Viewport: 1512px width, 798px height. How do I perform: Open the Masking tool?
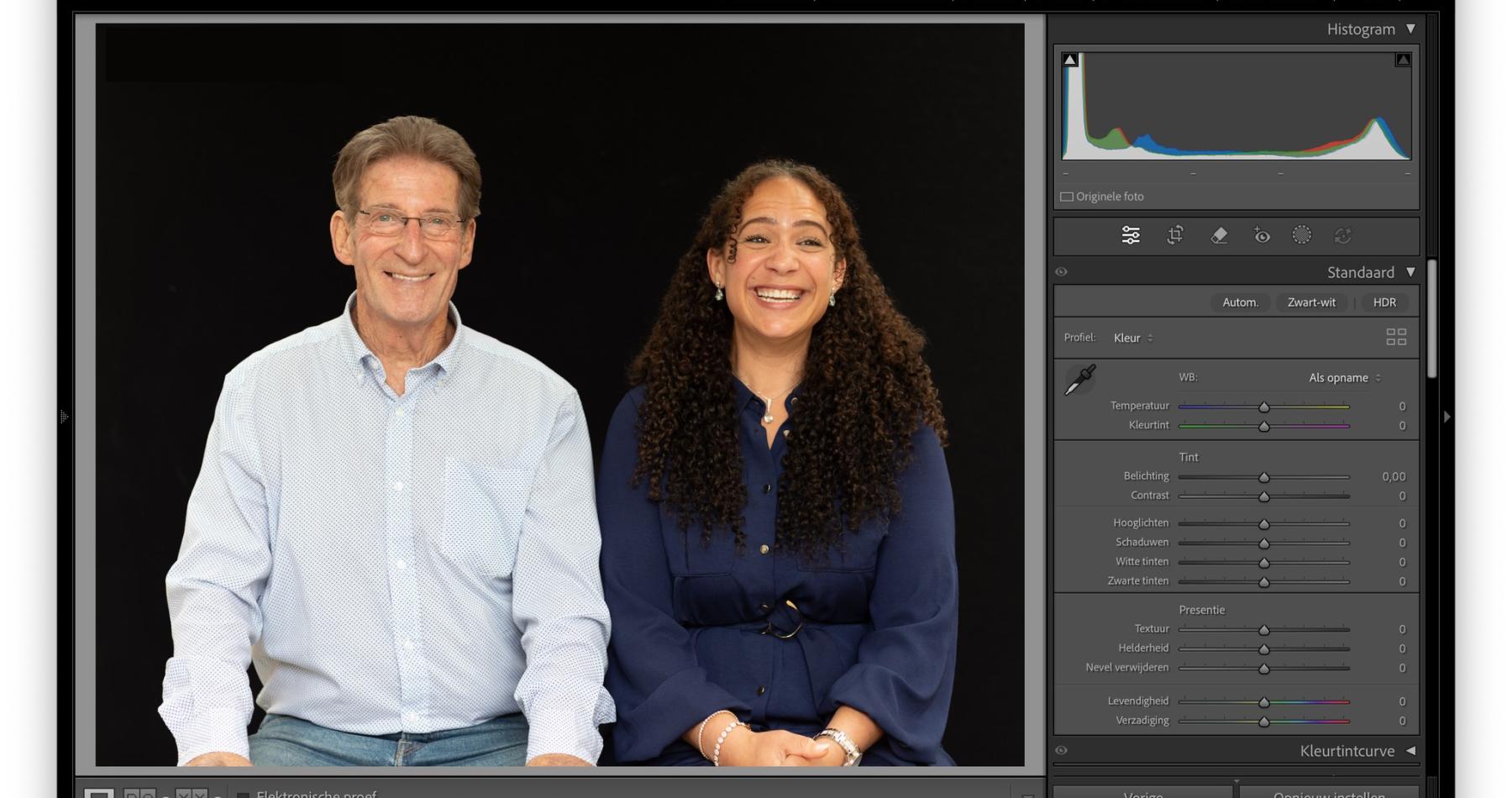(1301, 235)
